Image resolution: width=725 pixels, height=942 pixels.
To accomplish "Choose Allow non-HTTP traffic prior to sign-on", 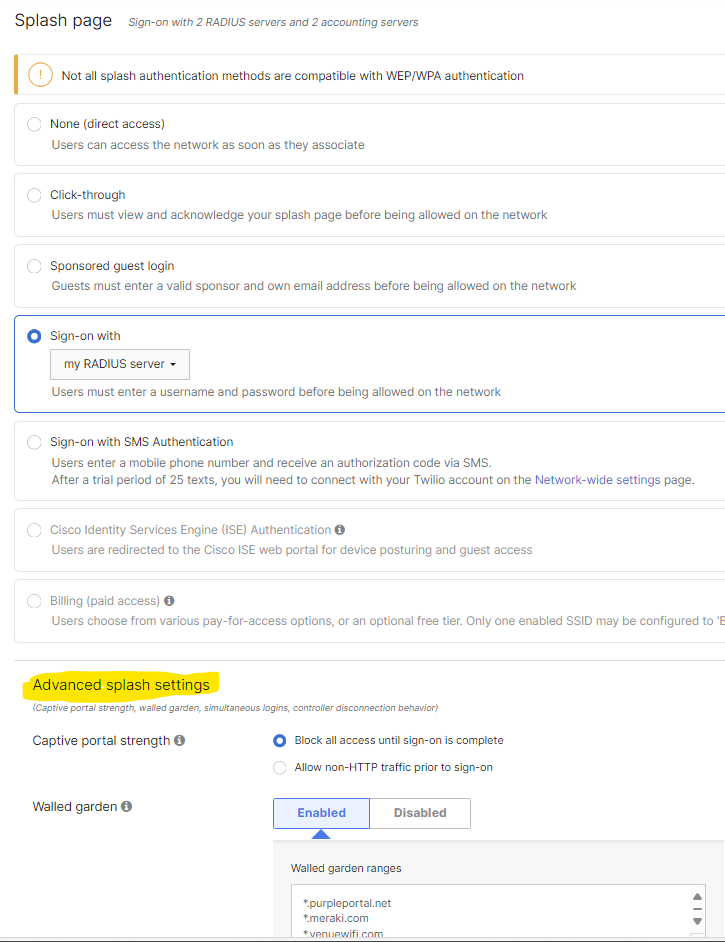I will coord(280,768).
